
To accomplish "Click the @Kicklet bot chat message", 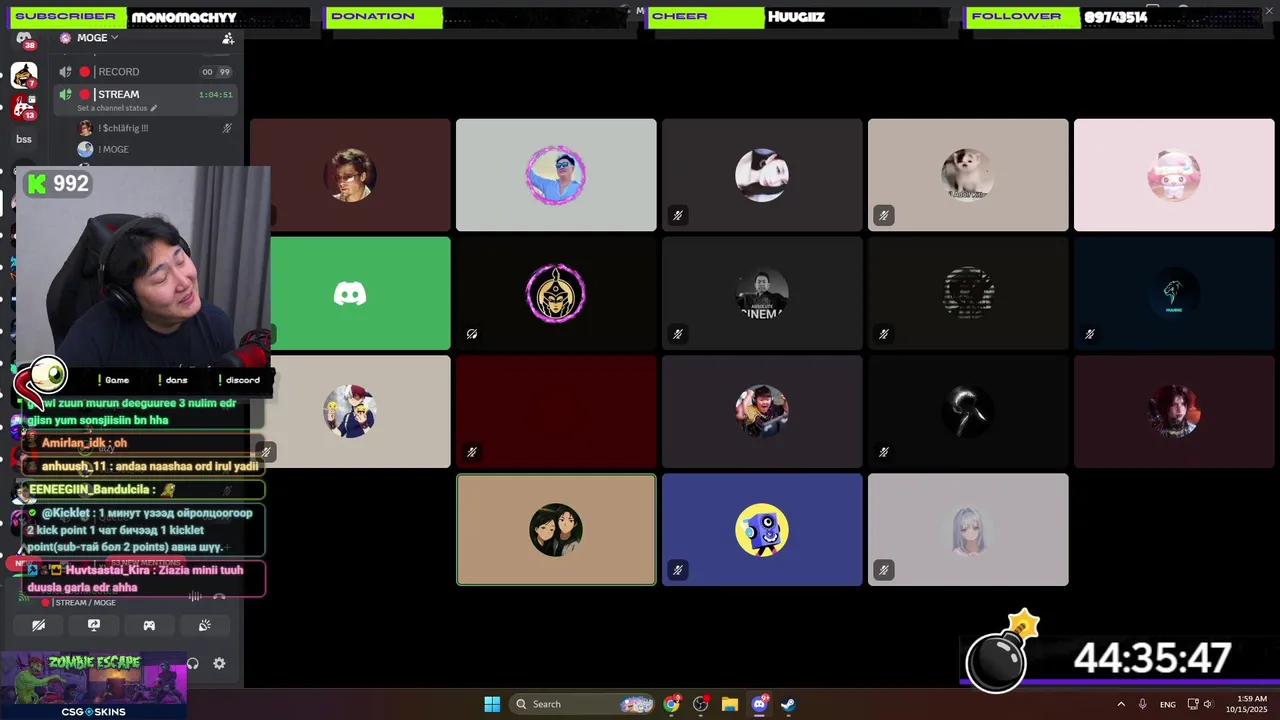I will [144, 530].
